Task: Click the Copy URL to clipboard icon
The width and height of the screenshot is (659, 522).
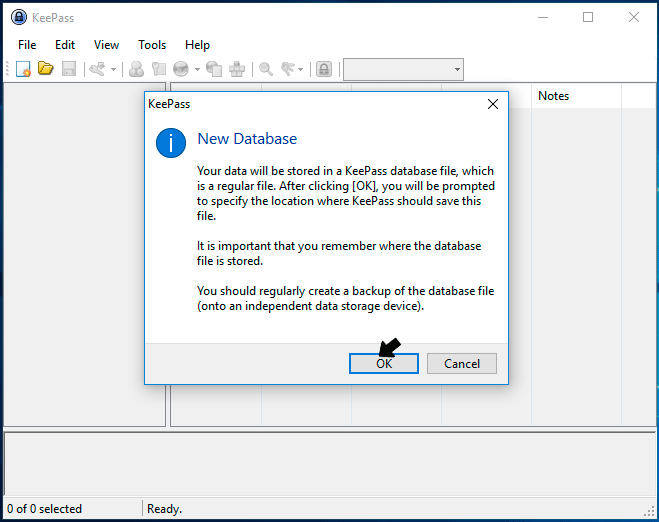Action: tap(214, 69)
